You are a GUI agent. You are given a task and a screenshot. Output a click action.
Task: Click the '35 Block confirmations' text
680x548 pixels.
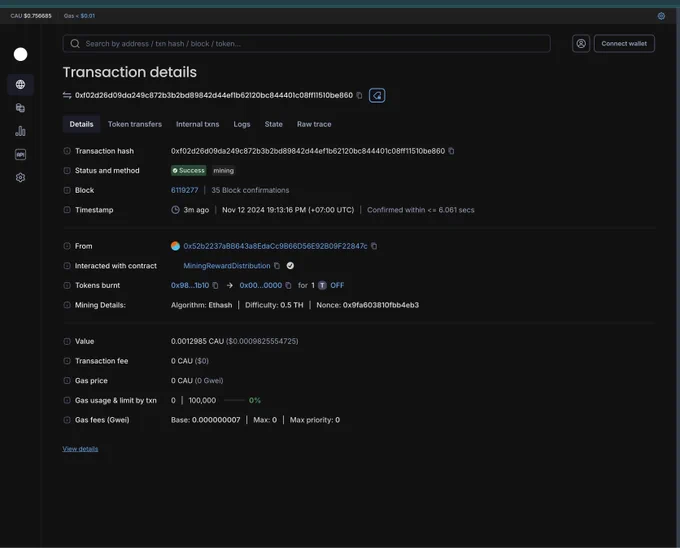pyautogui.click(x=250, y=190)
